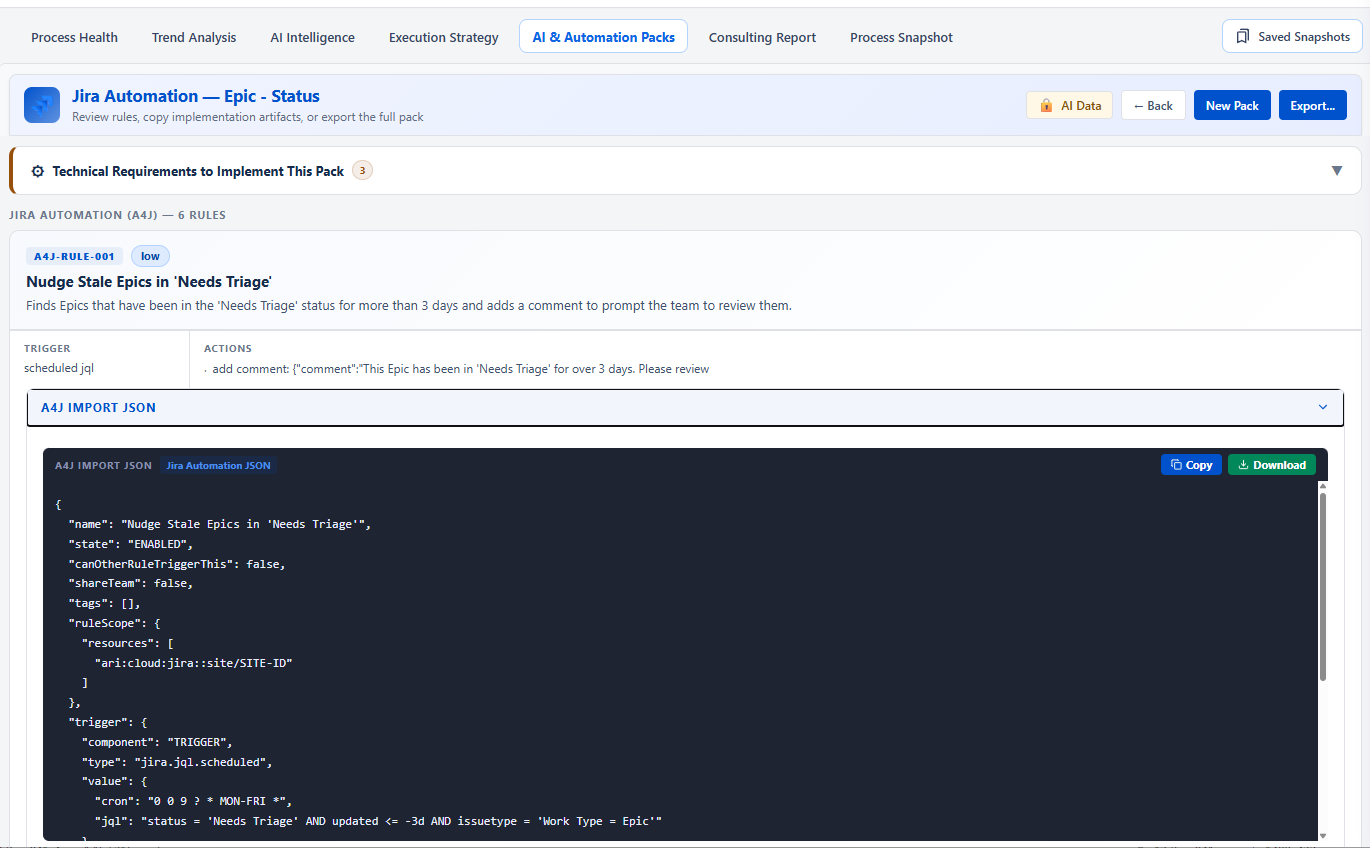
Task: Click the gear icon beside Technical Requirements
Action: 38,171
